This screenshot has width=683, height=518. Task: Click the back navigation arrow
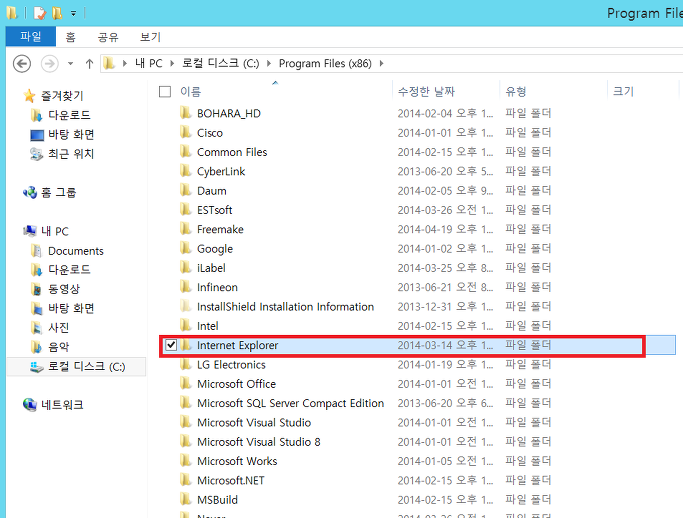[x=22, y=64]
